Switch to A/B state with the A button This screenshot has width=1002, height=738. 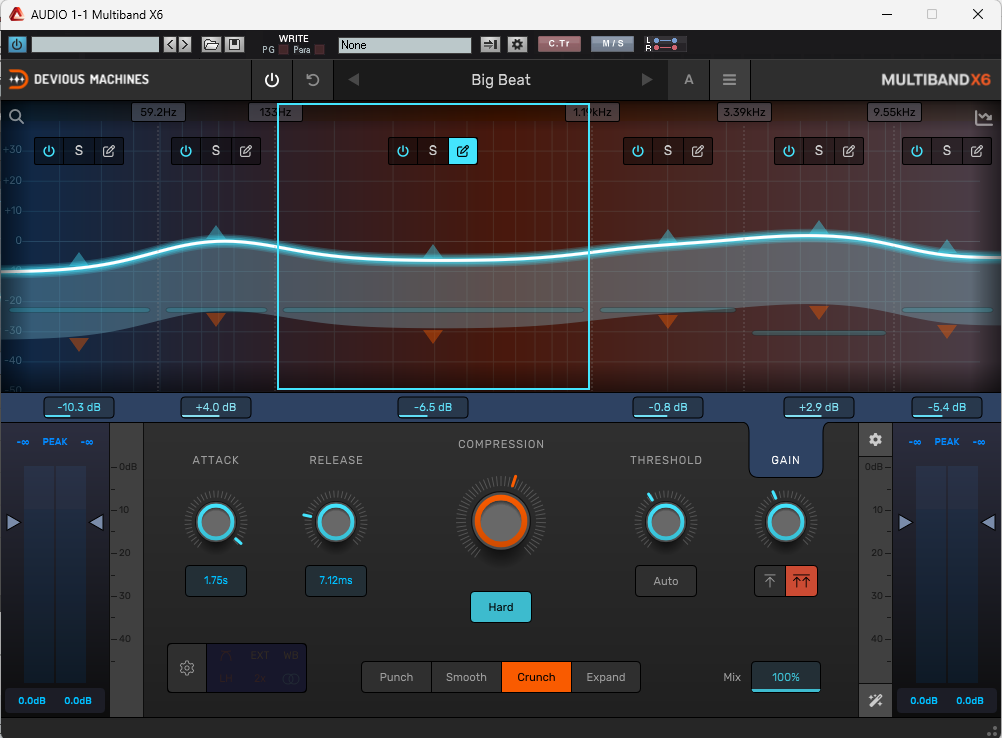[x=688, y=80]
